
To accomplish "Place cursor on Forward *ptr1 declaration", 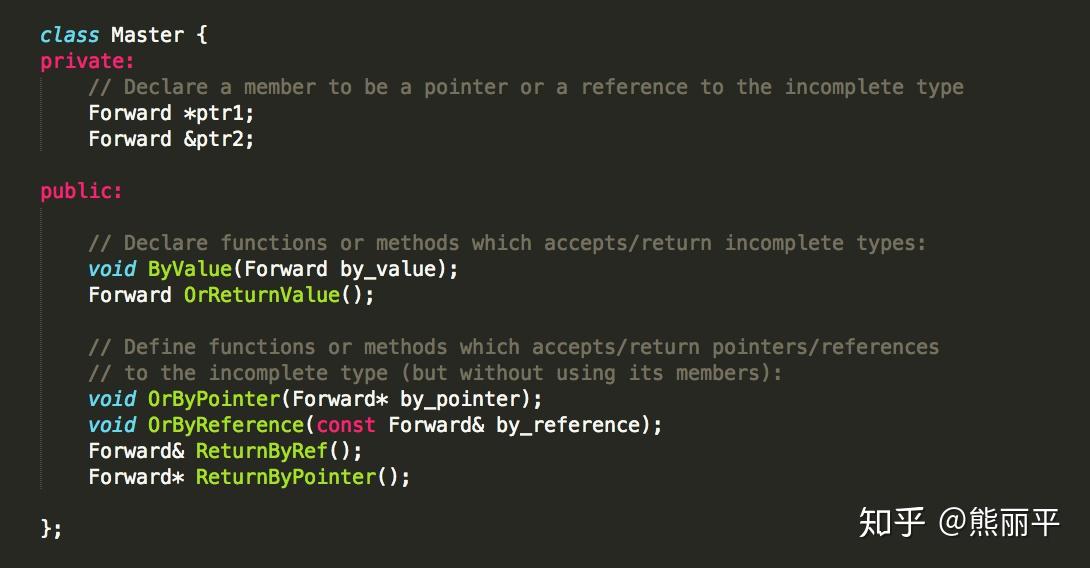I will (171, 113).
